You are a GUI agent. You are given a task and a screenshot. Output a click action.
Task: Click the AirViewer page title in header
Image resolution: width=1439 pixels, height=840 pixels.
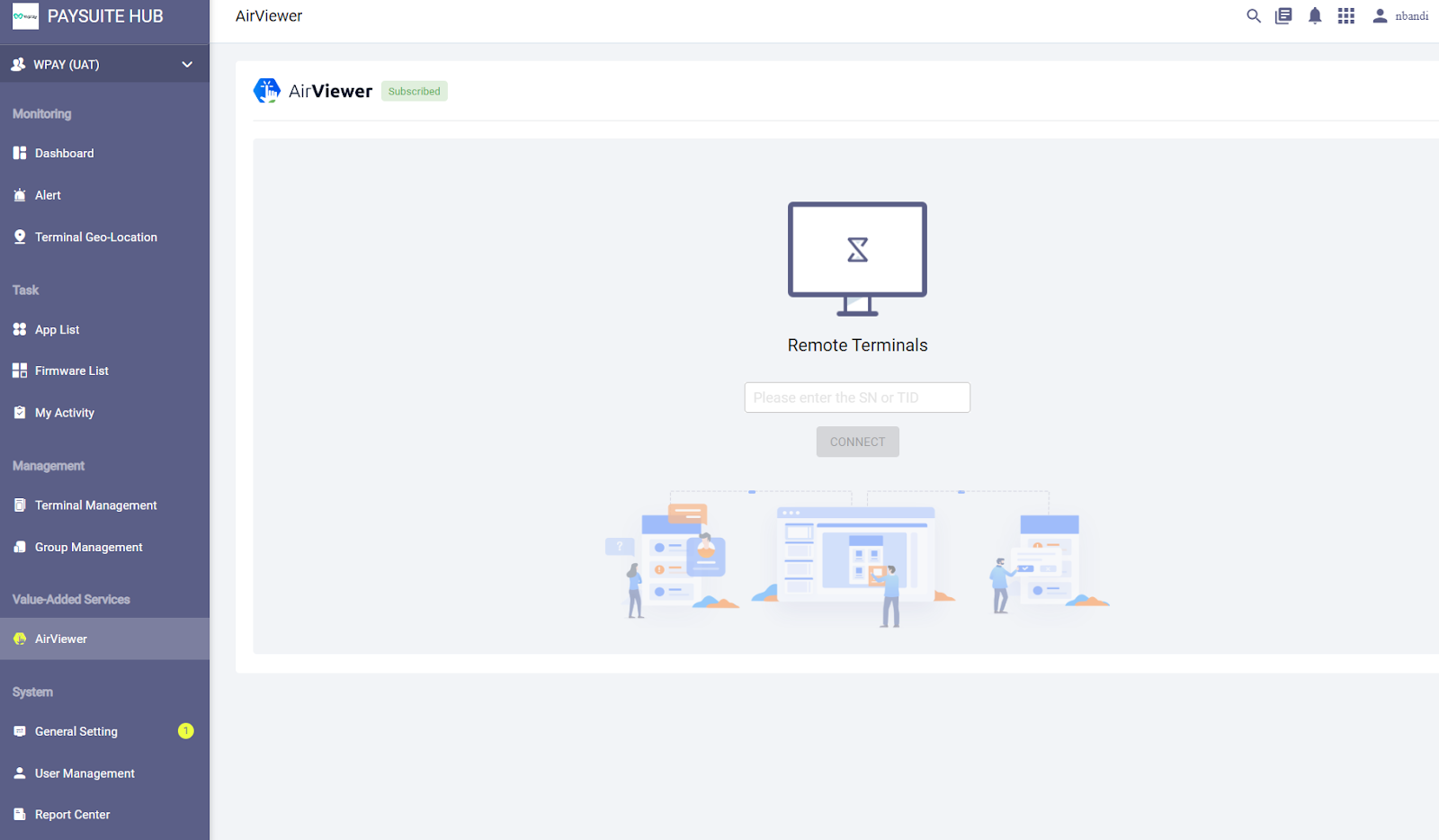pyautogui.click(x=269, y=16)
